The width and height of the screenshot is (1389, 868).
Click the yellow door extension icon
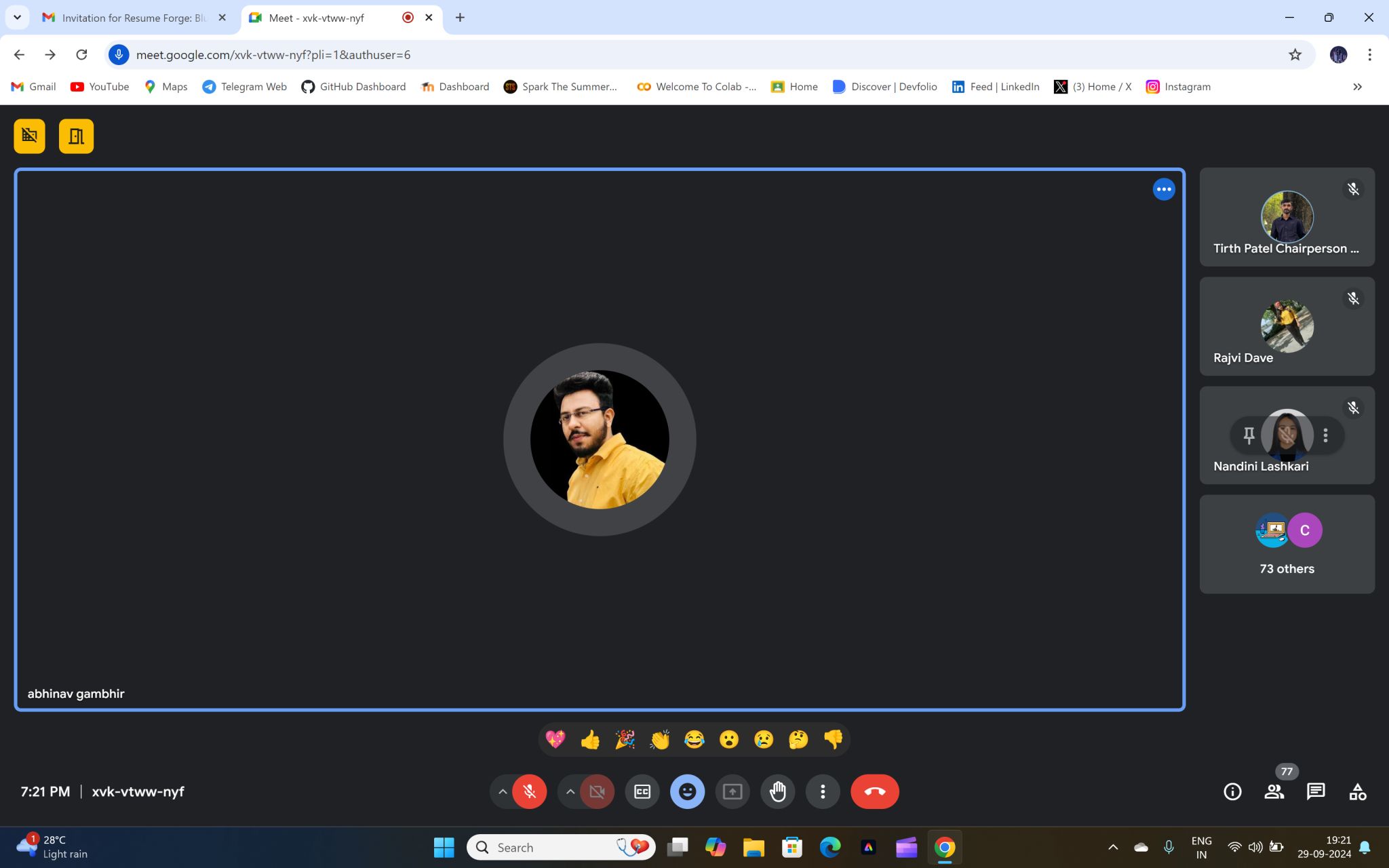tap(76, 136)
